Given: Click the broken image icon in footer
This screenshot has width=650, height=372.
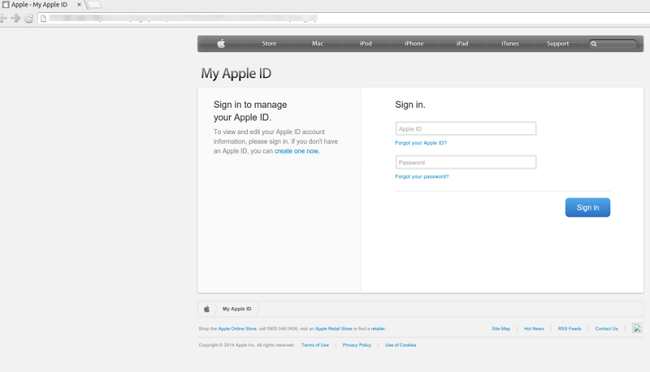Looking at the screenshot, I should [637, 328].
